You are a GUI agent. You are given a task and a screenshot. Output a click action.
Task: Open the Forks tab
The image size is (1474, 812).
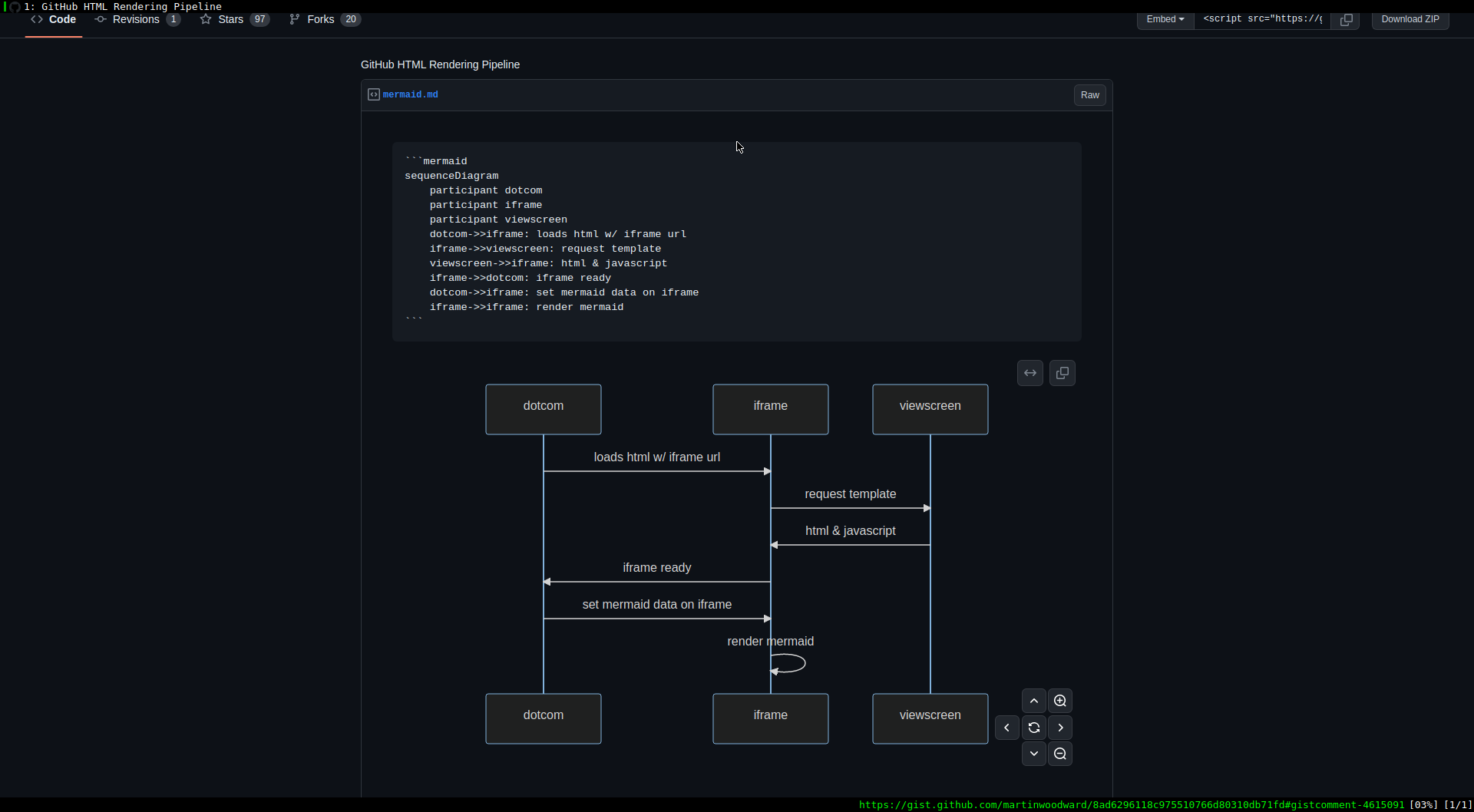click(324, 19)
